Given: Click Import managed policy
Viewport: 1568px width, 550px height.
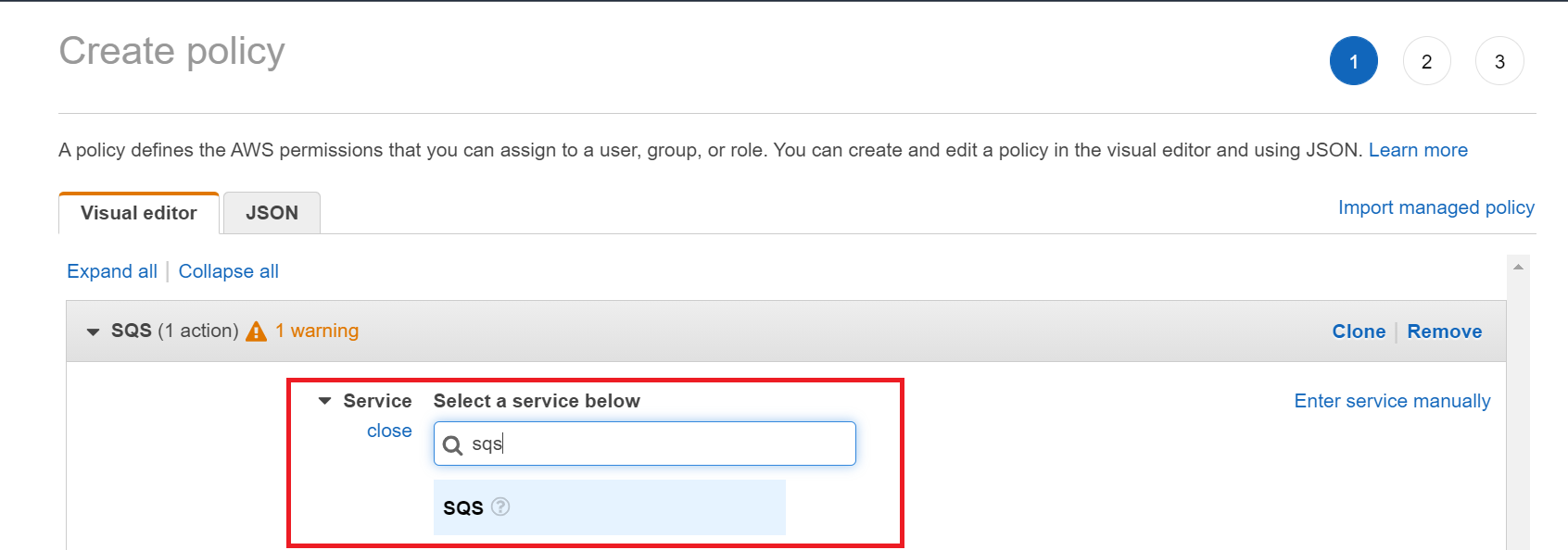Looking at the screenshot, I should [x=1435, y=207].
